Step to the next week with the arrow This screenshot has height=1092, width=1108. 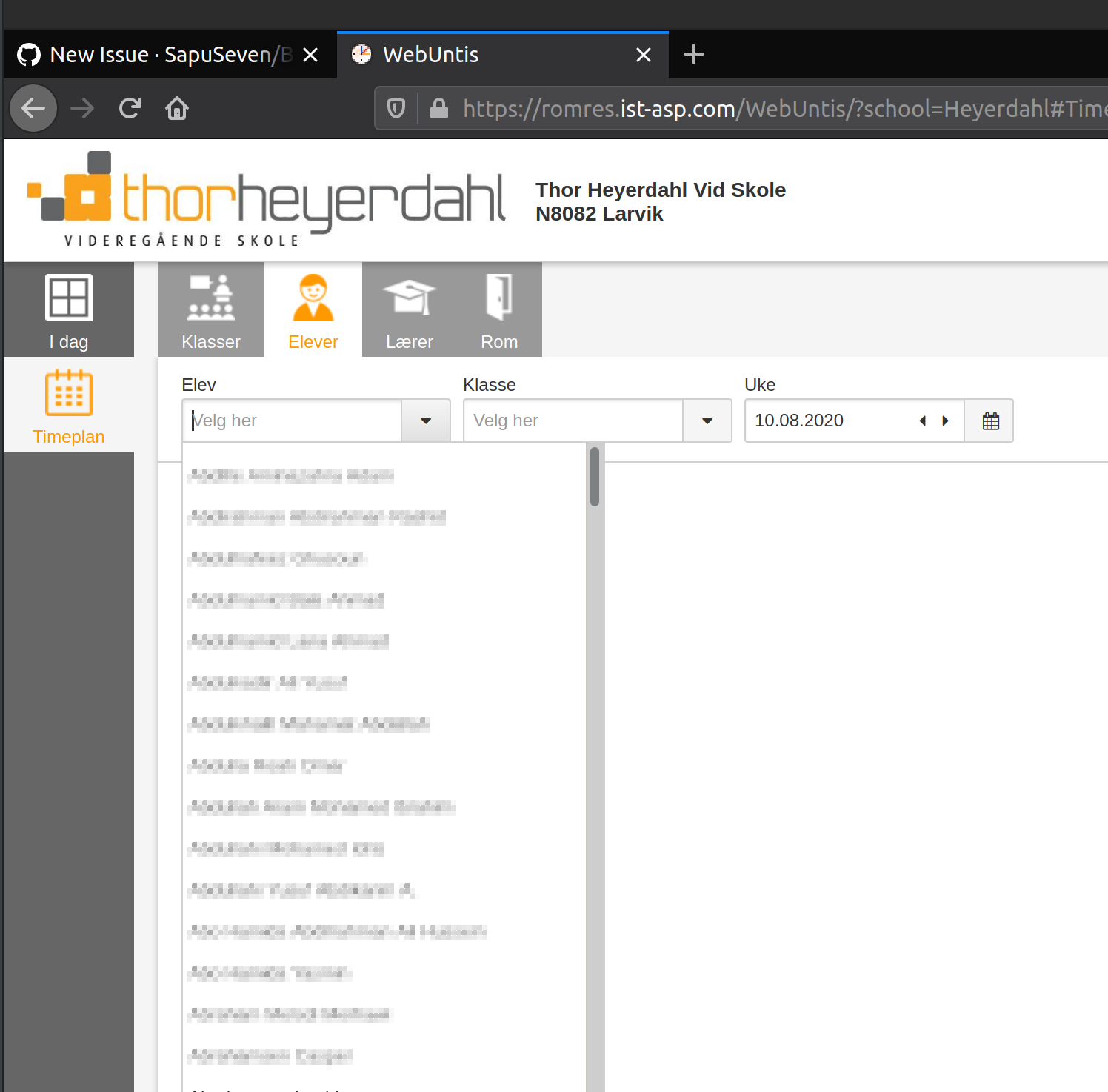point(945,421)
